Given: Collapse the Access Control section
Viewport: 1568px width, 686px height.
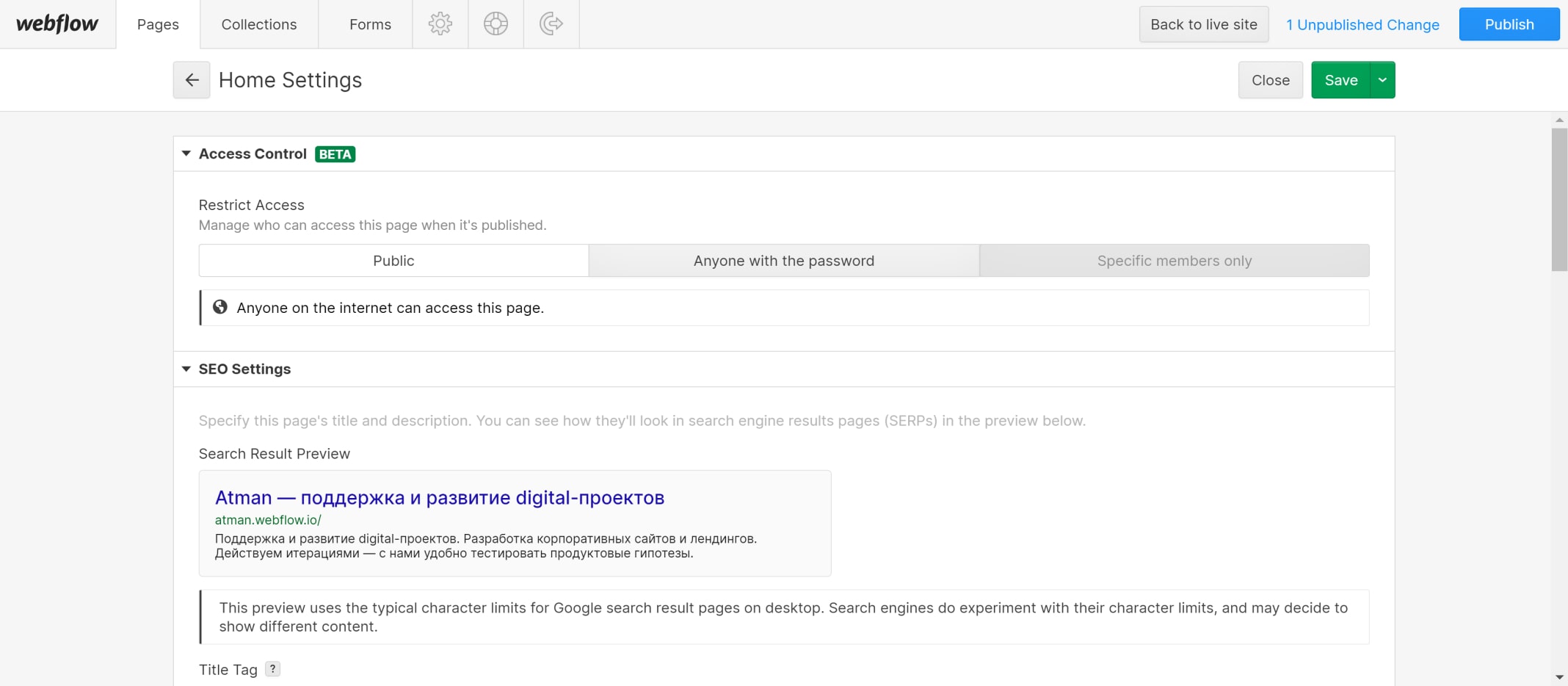Looking at the screenshot, I should coord(186,154).
